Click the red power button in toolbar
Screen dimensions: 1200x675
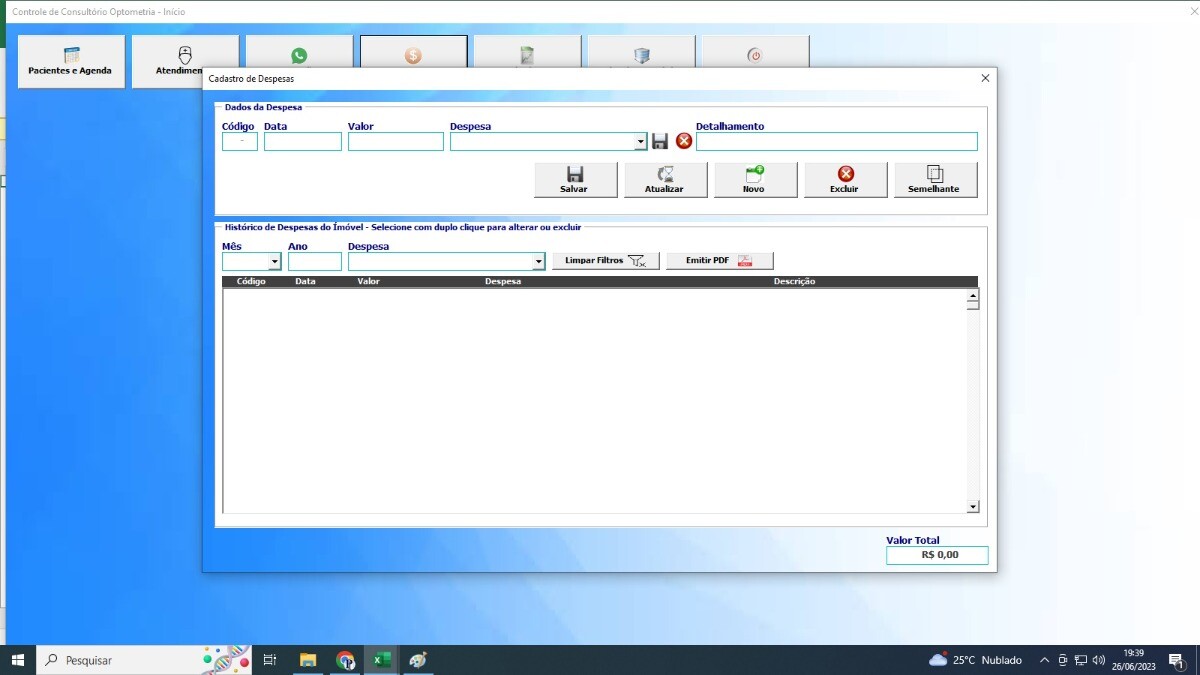click(x=755, y=55)
